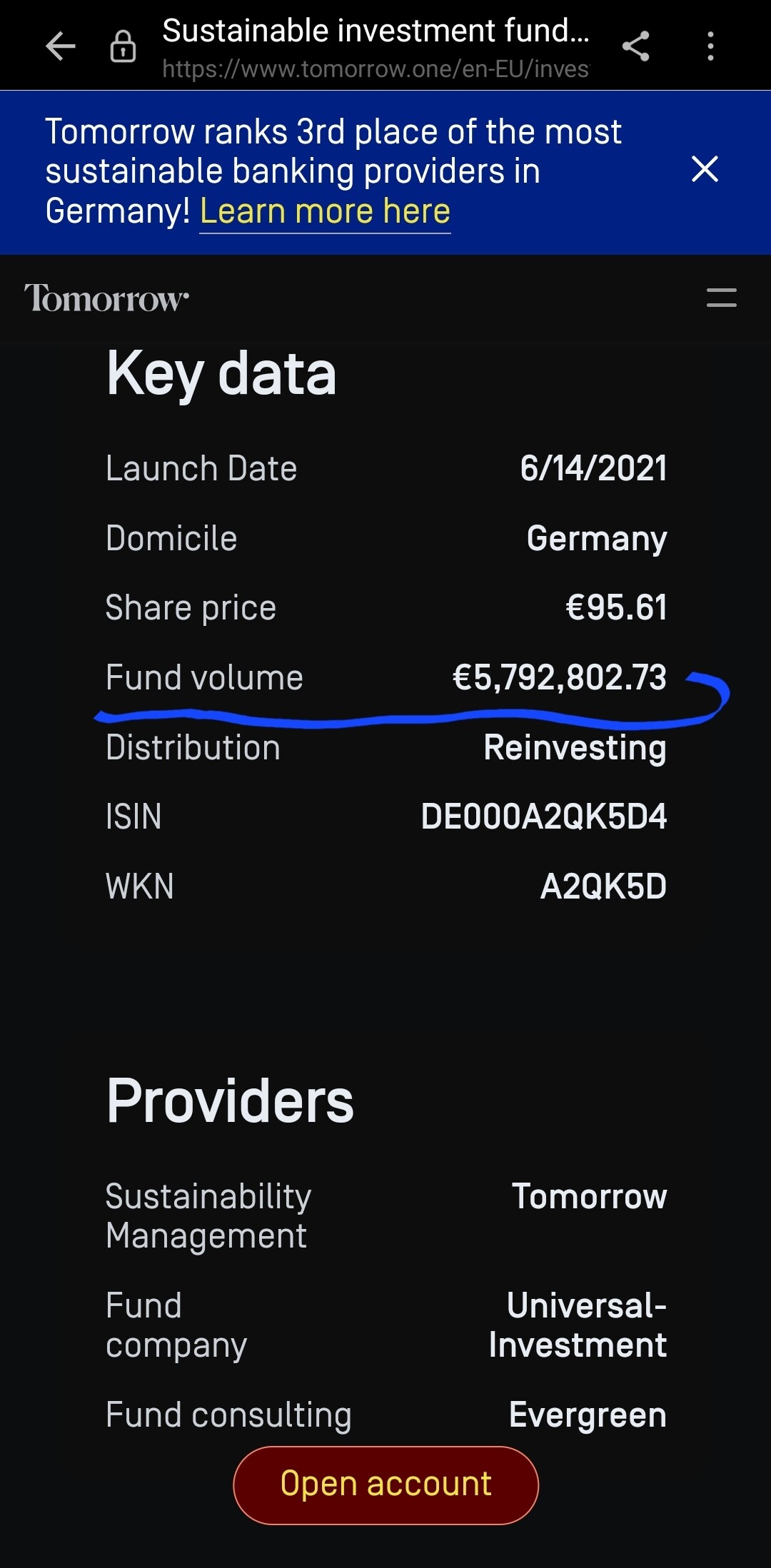Open the three-dot overflow menu
Screen dimensions: 771x1568
710,47
